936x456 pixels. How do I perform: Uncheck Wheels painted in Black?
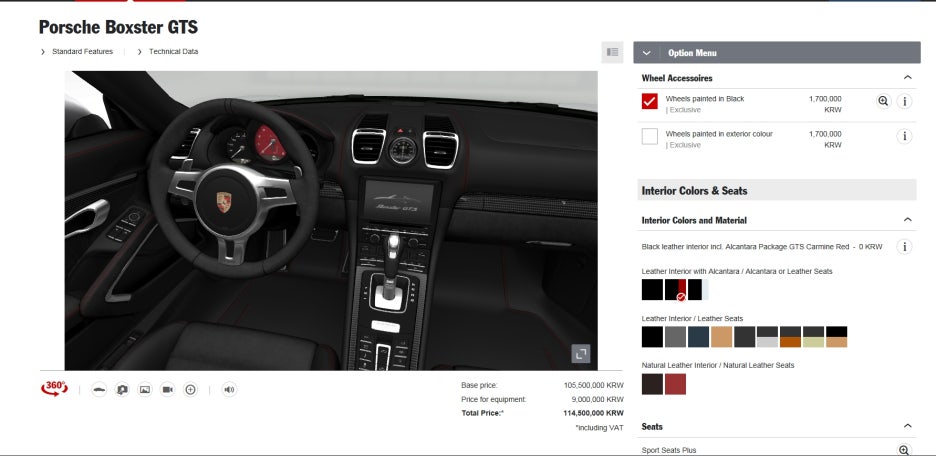(649, 101)
